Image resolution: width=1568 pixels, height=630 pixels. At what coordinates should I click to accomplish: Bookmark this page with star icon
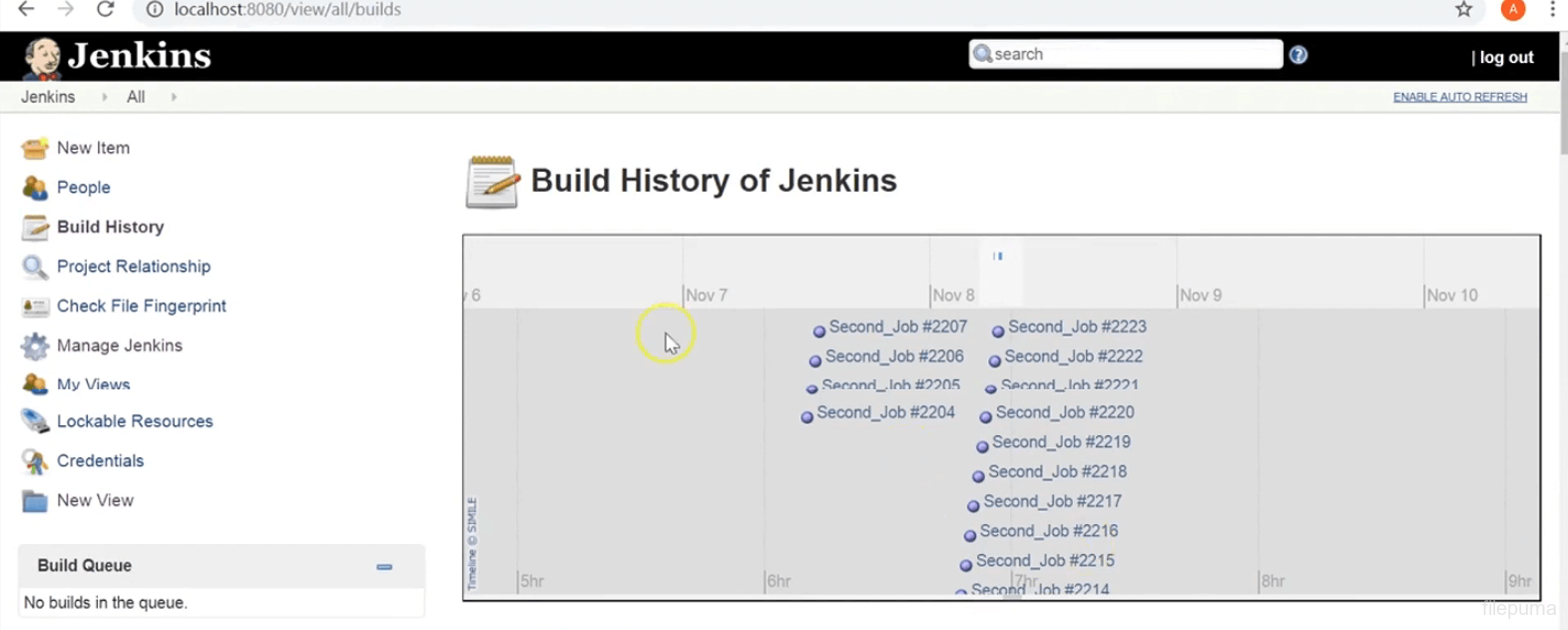[1463, 10]
